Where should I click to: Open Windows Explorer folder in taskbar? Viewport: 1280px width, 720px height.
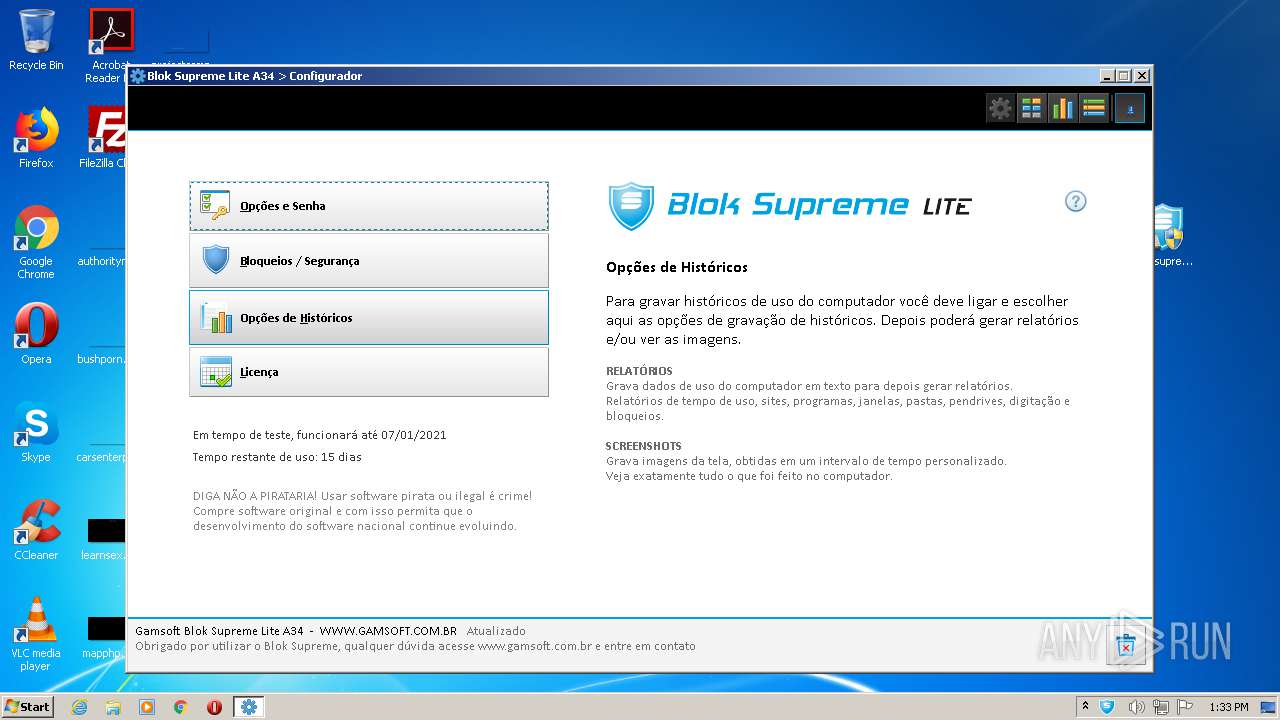[x=113, y=707]
